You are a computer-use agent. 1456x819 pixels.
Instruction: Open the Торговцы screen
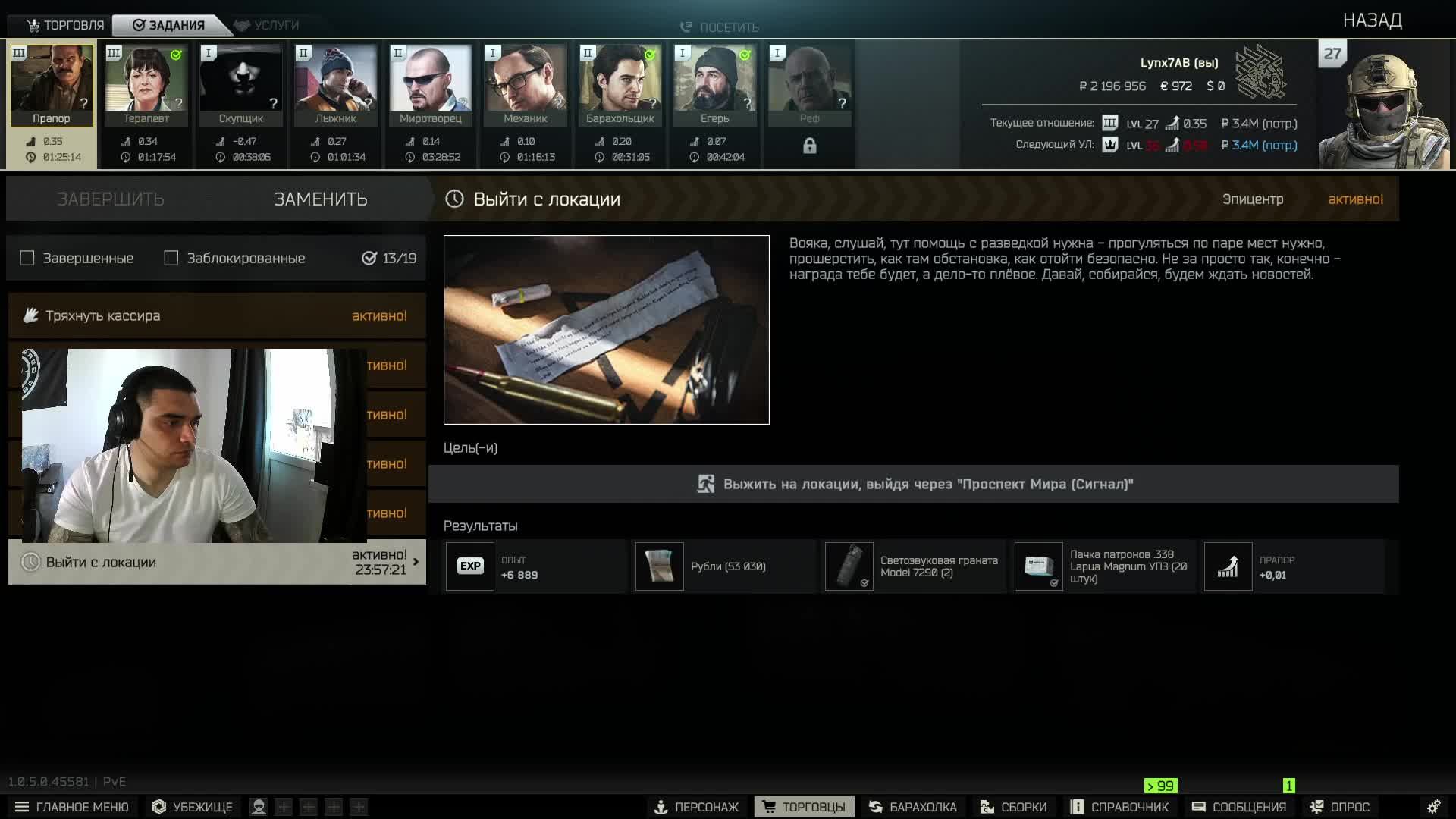pyautogui.click(x=804, y=807)
